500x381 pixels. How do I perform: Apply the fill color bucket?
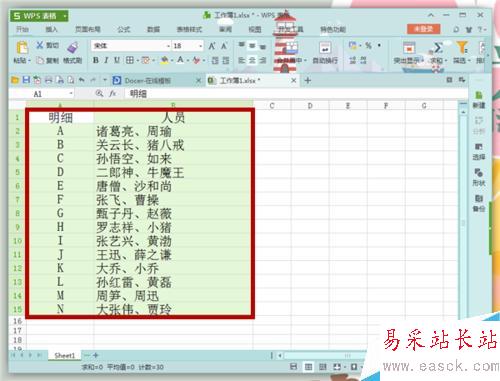click(x=164, y=60)
